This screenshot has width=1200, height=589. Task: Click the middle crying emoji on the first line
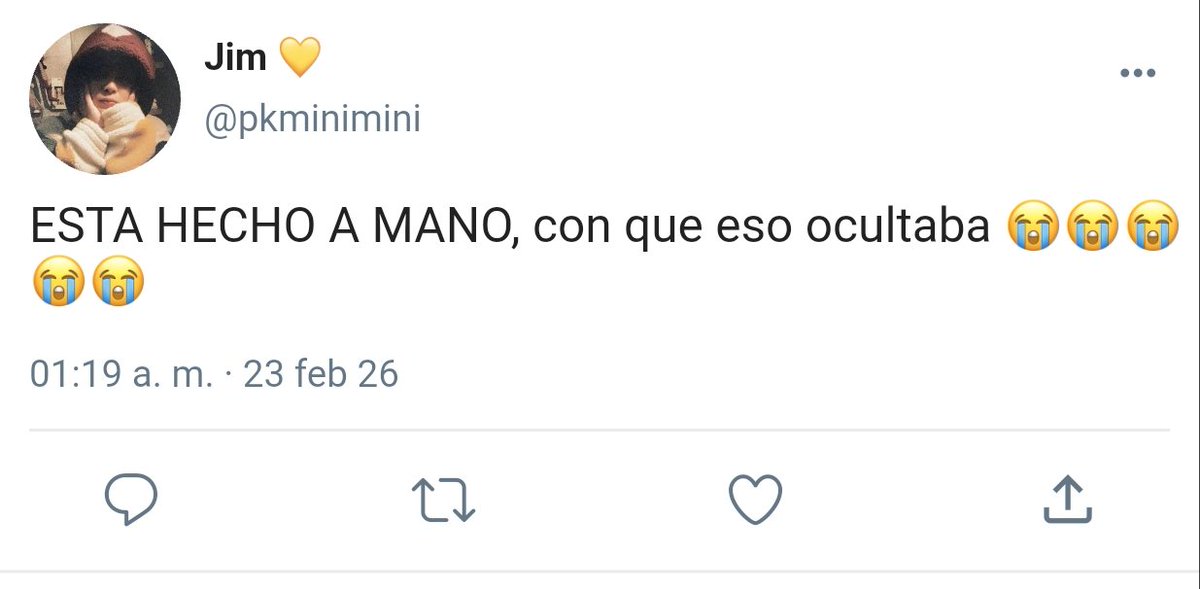pyautogui.click(x=1092, y=229)
